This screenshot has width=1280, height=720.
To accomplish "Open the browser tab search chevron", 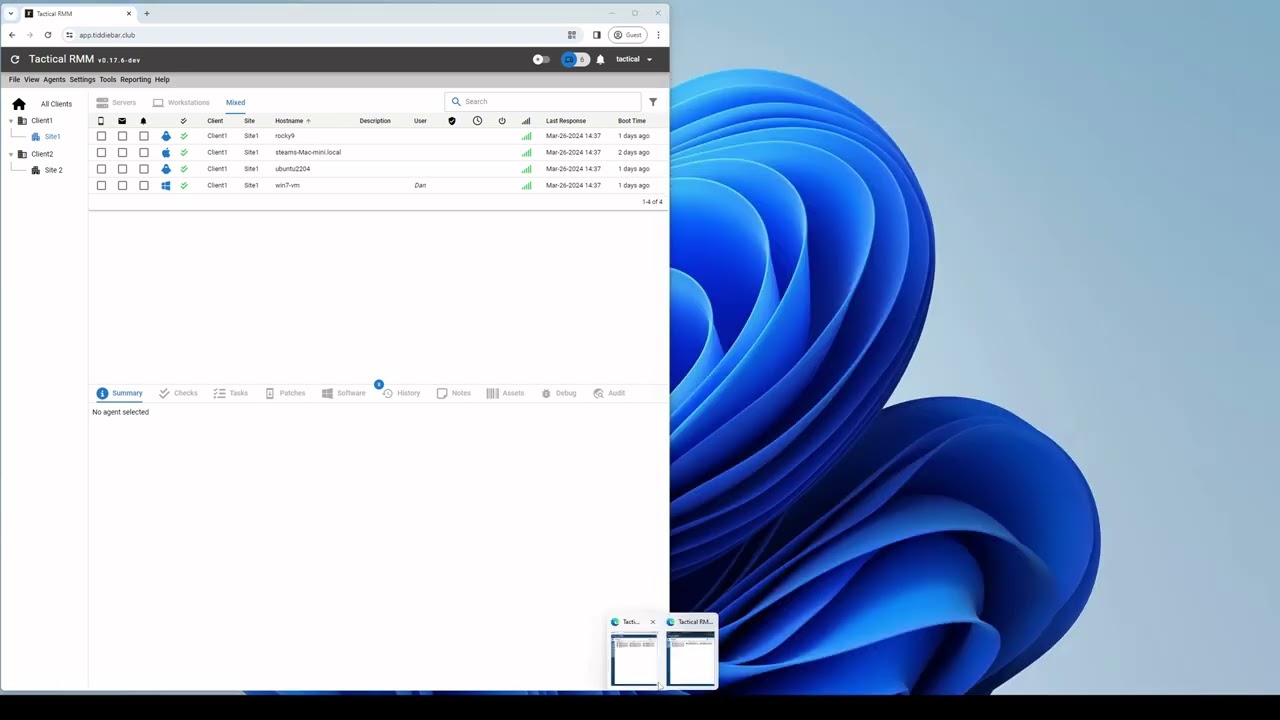I will 11,14.
